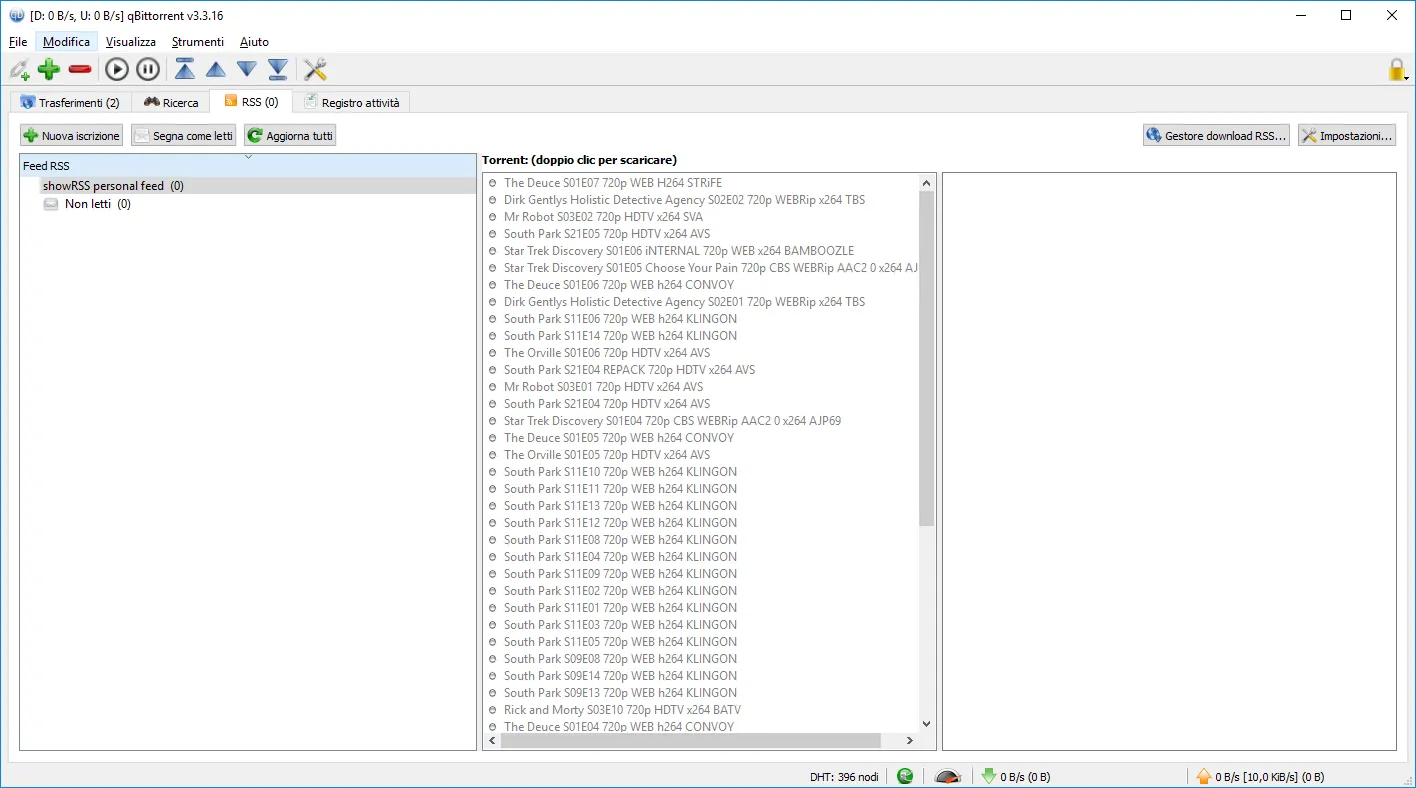This screenshot has width=1416, height=788.
Task: Click the increase priority up arrow icon
Action: click(x=216, y=69)
